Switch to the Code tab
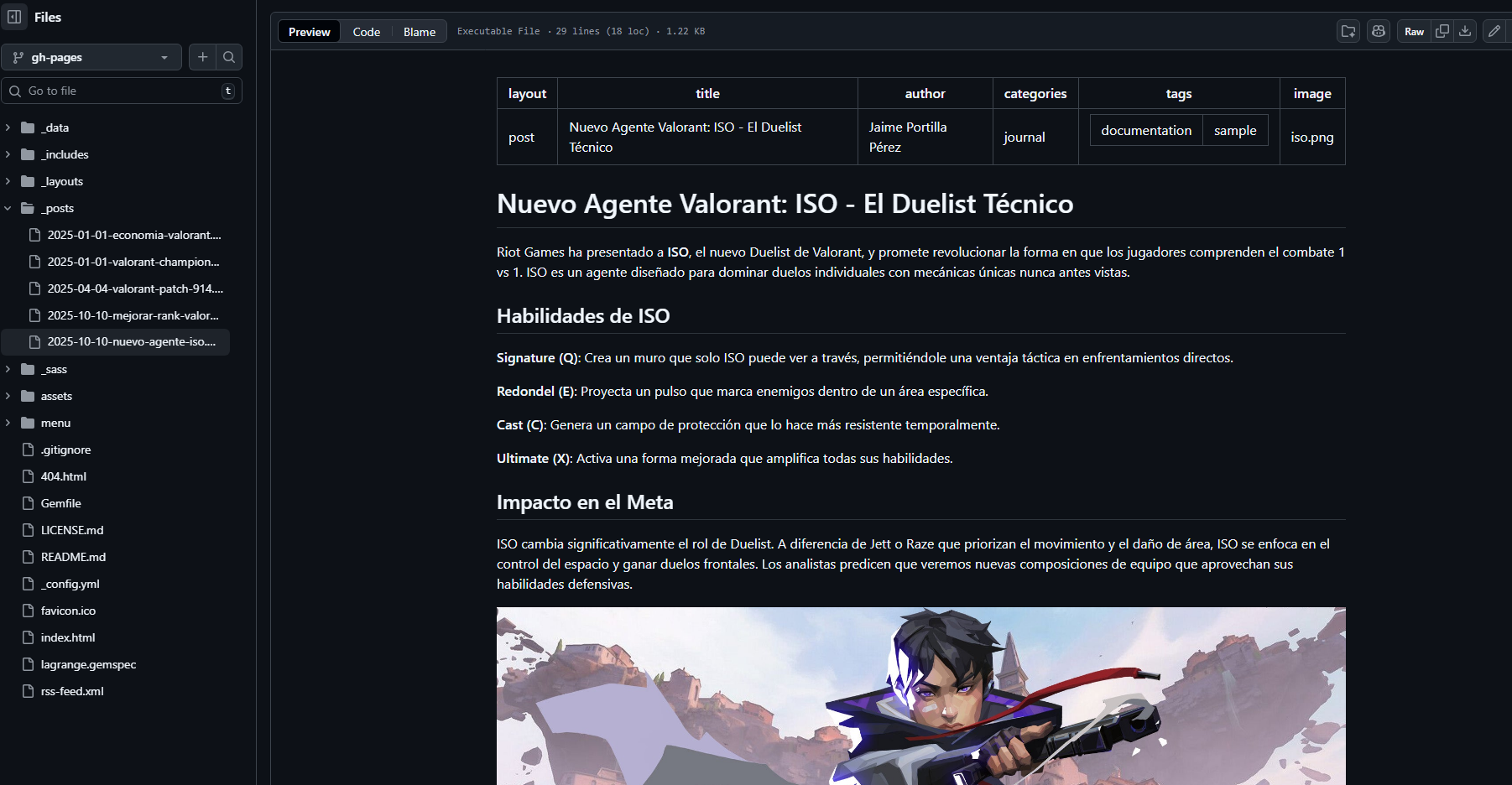This screenshot has height=785, width=1512. point(366,32)
